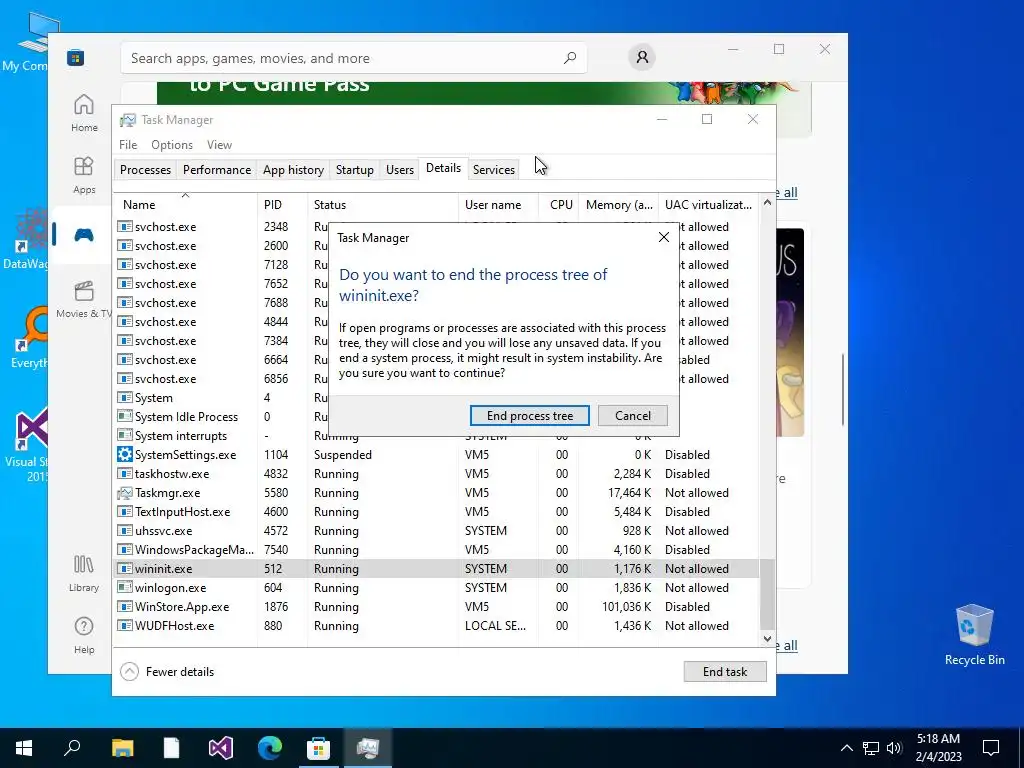Select the WinStore.App.exe process icon
The height and width of the screenshot is (768, 1024).
125,606
